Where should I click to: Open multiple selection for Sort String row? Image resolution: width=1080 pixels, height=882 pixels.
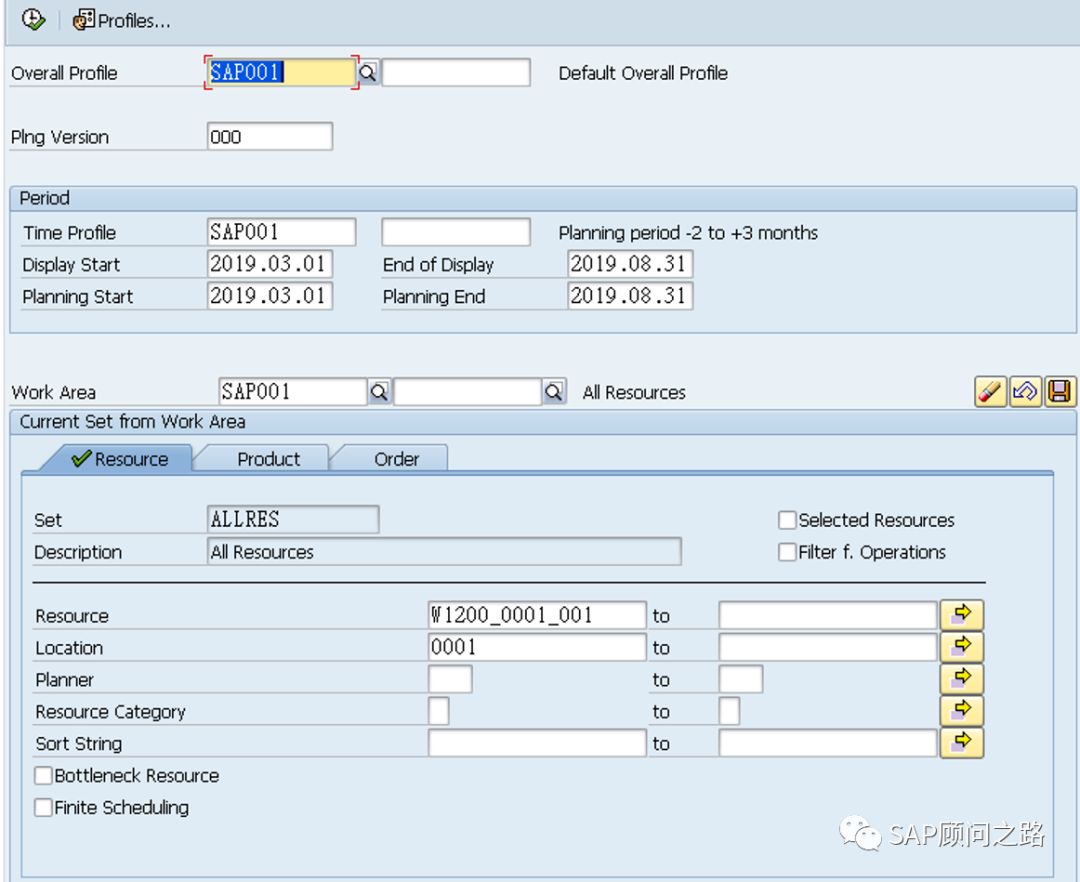[x=962, y=742]
